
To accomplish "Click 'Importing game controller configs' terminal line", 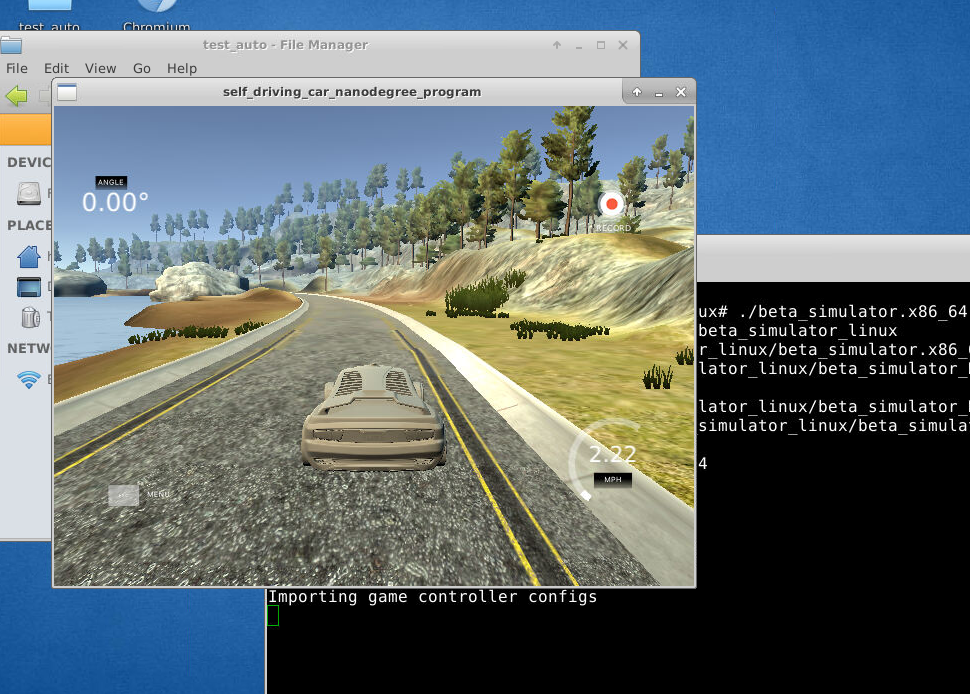I will 432,597.
